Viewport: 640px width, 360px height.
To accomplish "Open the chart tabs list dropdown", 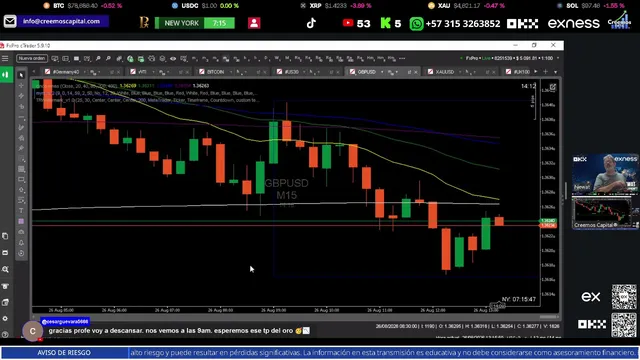I will point(556,72).
